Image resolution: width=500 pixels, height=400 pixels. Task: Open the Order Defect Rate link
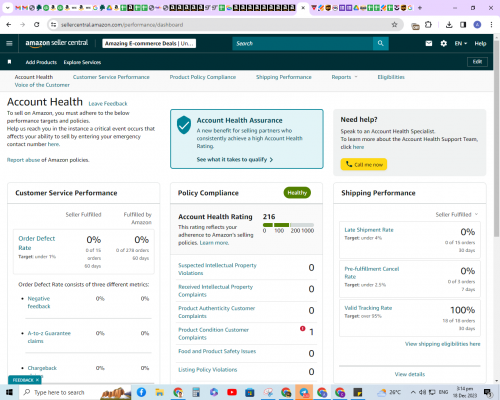pyautogui.click(x=37, y=243)
